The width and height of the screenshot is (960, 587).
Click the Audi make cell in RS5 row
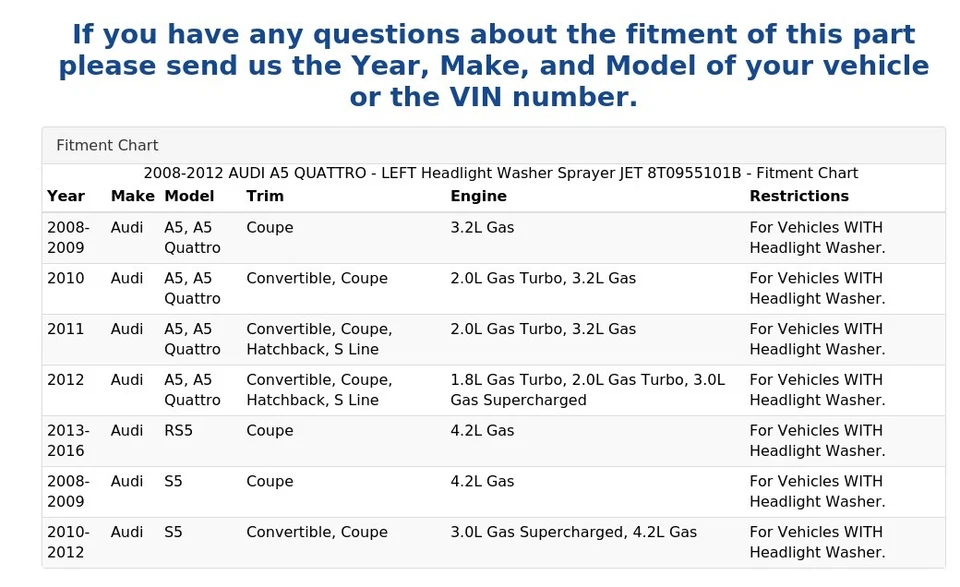pyautogui.click(x=127, y=430)
